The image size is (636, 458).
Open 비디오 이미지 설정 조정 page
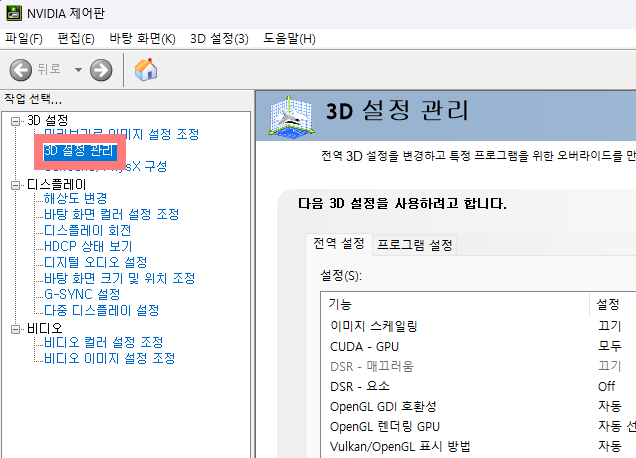[x=110, y=358]
